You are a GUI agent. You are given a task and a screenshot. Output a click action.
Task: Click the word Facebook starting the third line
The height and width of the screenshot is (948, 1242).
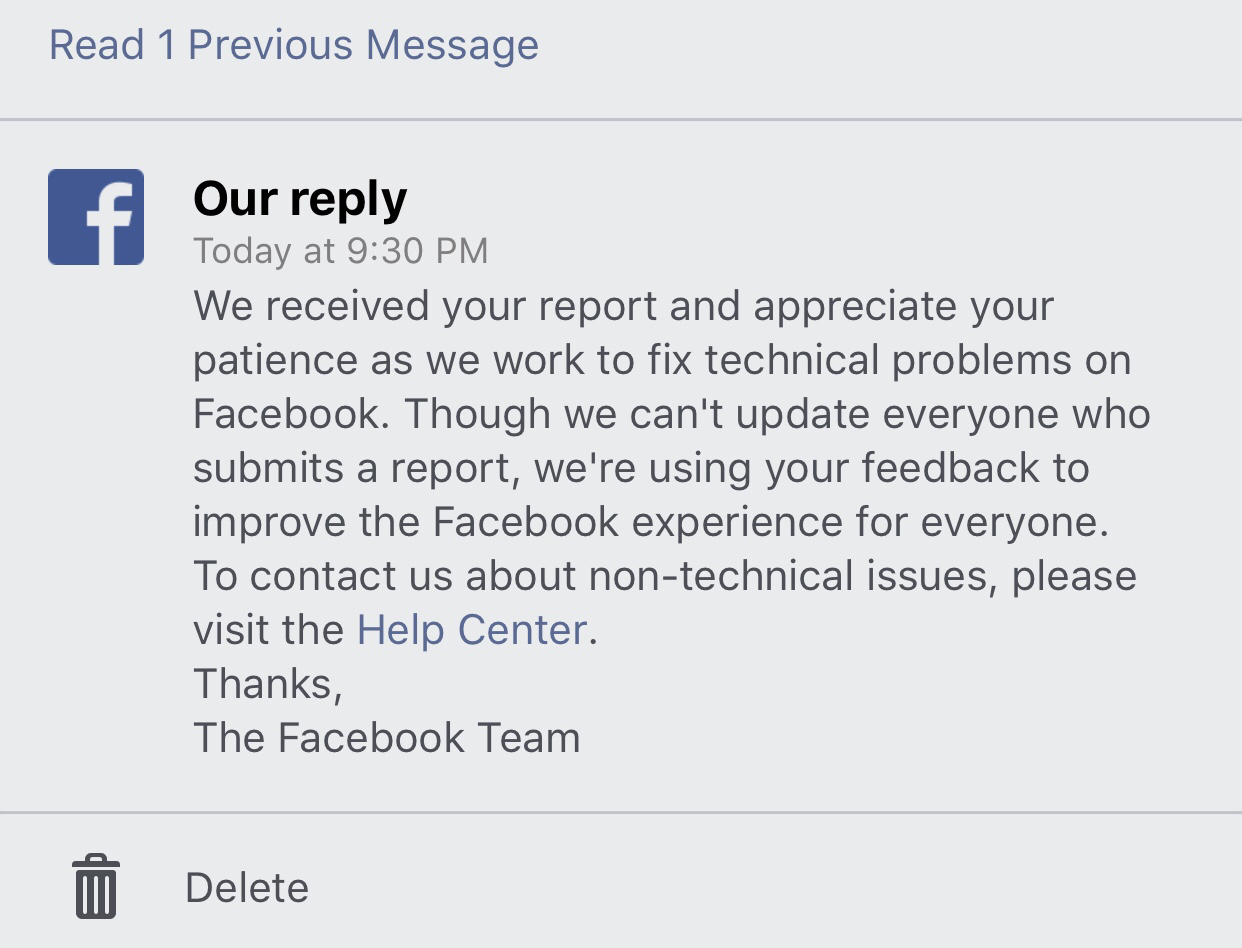click(287, 414)
